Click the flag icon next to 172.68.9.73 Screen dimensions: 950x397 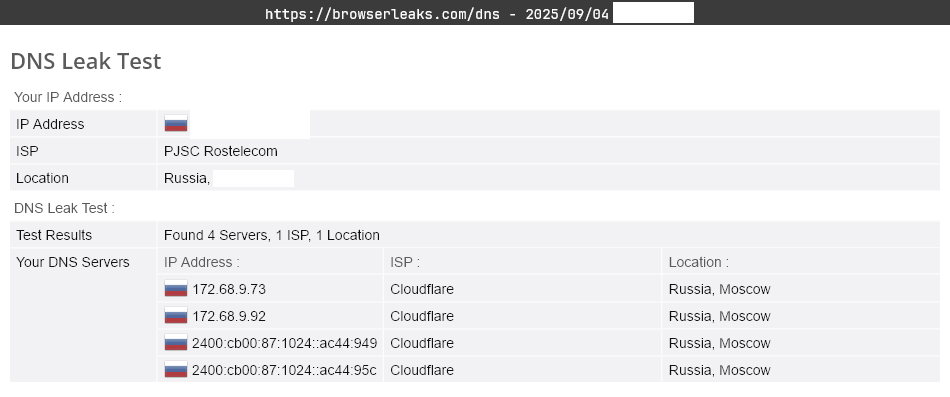pyautogui.click(x=176, y=289)
